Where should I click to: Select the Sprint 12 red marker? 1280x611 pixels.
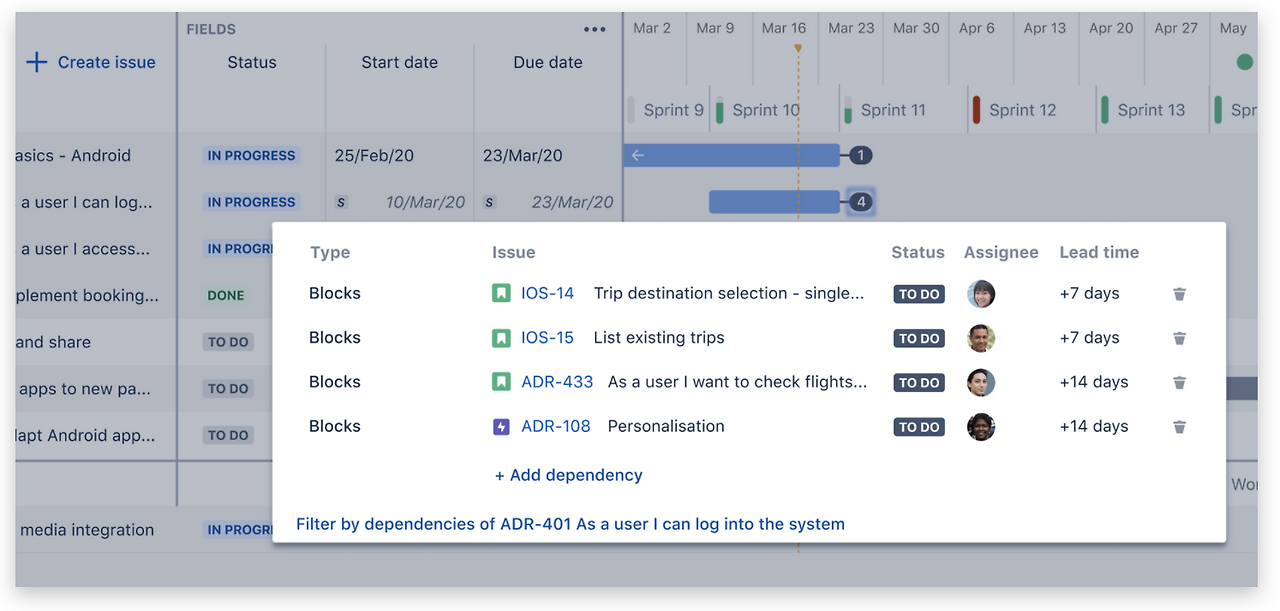tap(976, 110)
